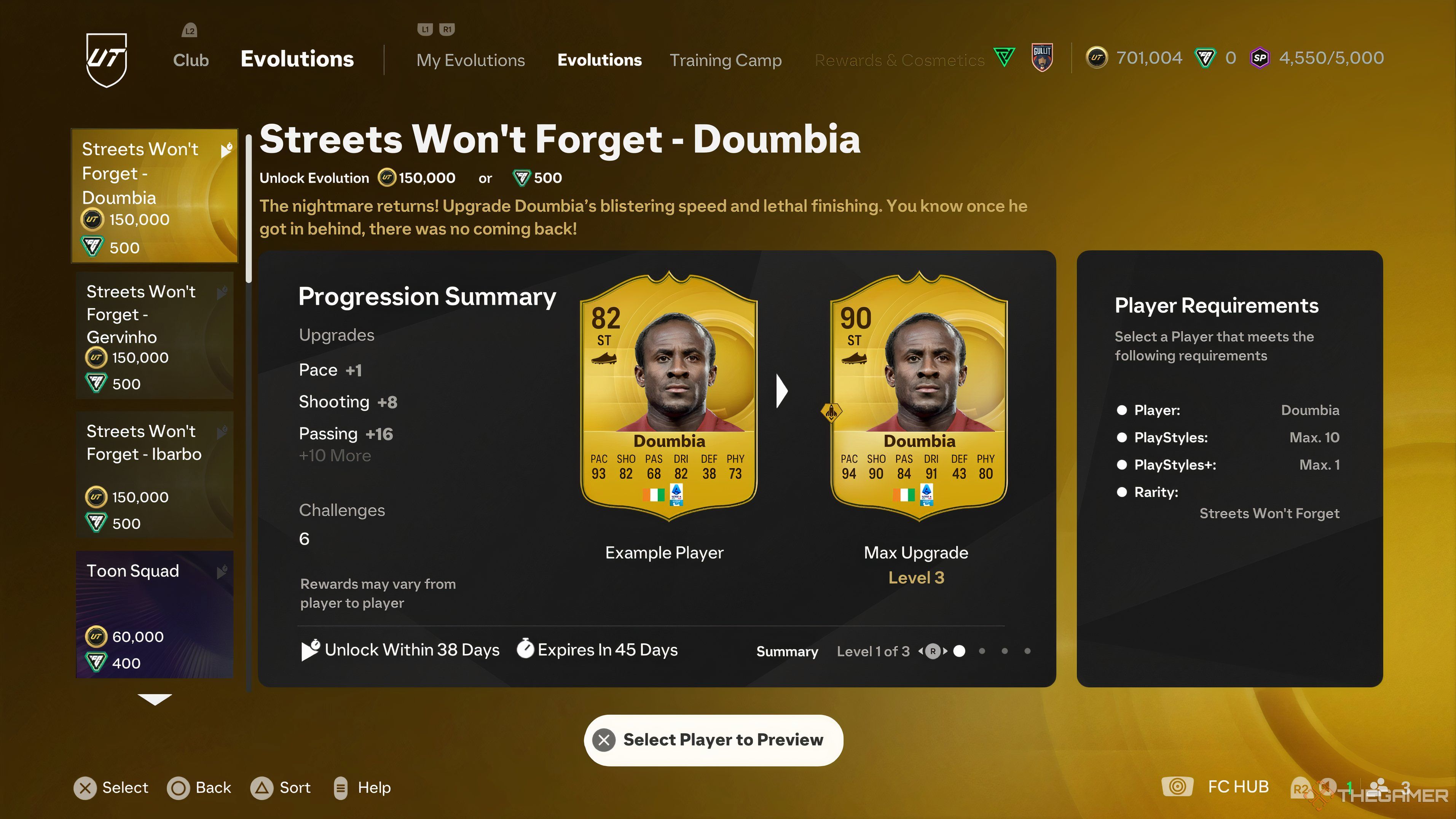Switch to My Evolutions tab
This screenshot has height=819, width=1456.
click(470, 60)
